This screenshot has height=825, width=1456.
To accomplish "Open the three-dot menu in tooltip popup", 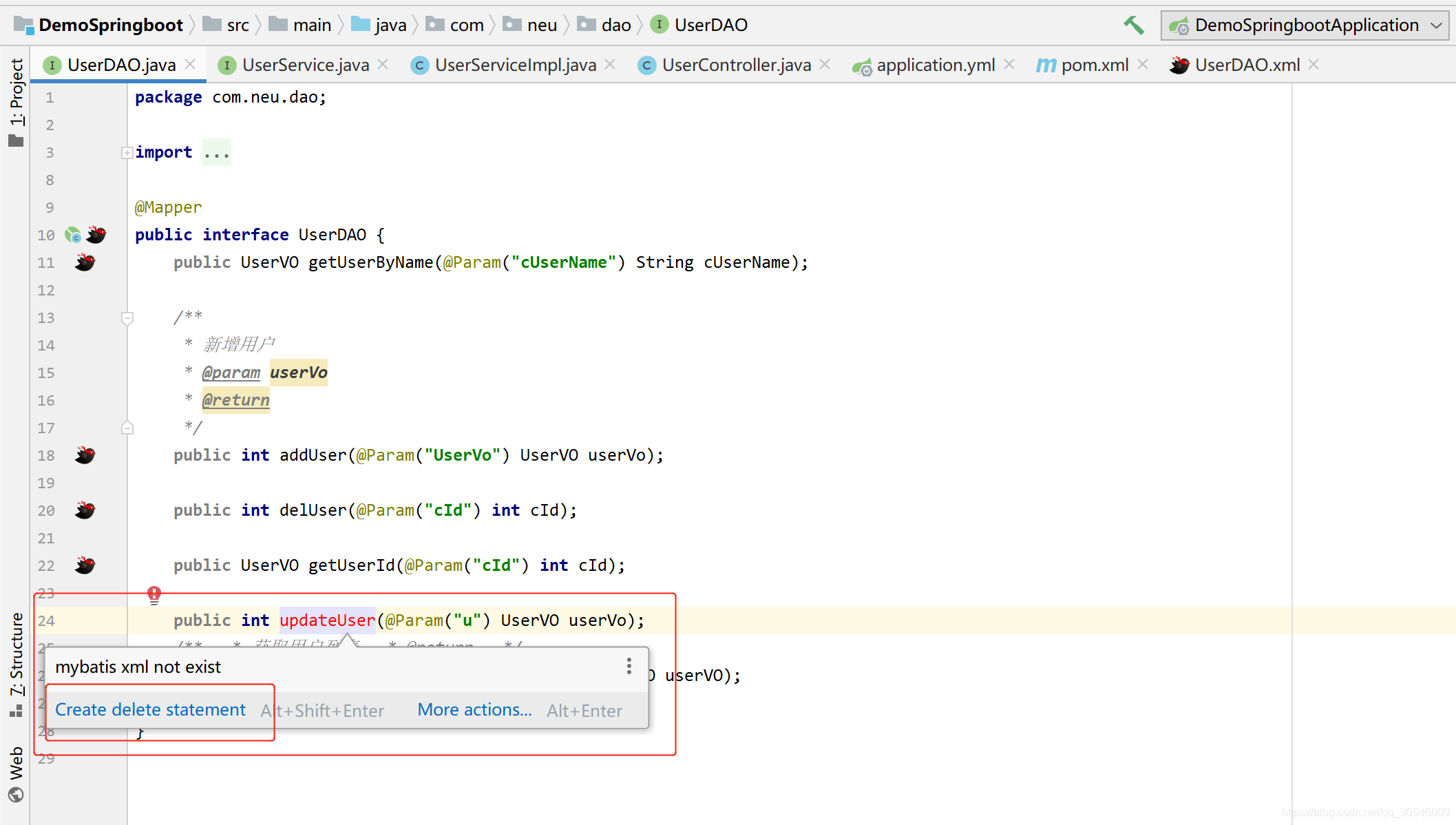I will coord(629,666).
